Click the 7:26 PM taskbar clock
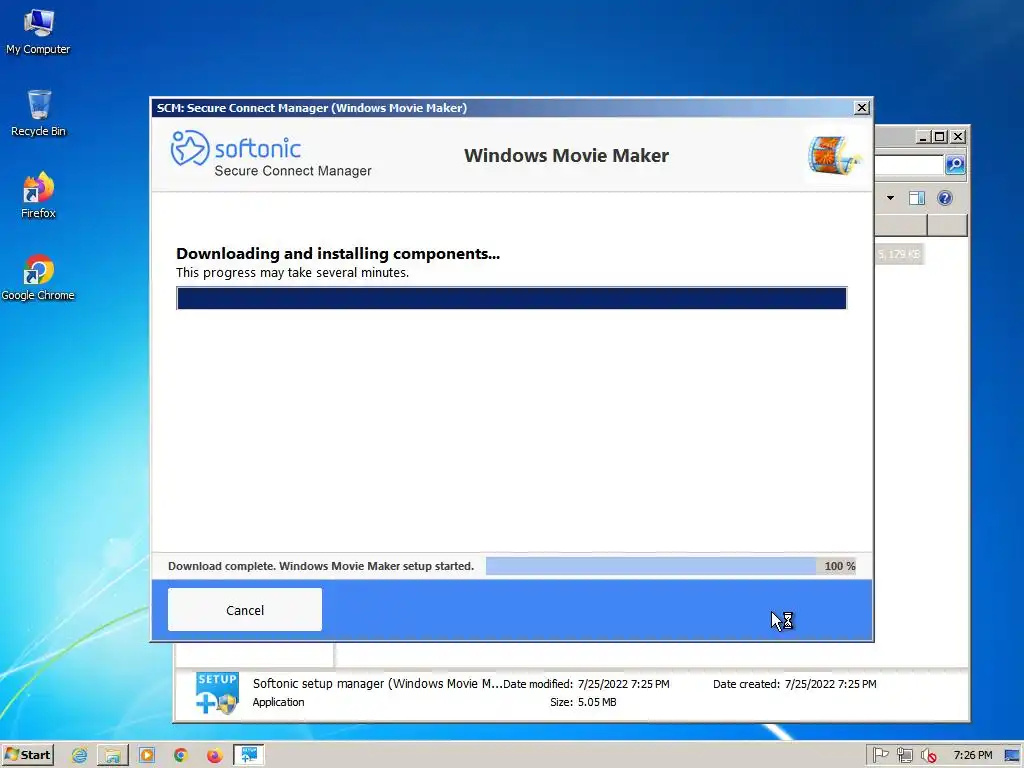1024x768 pixels. tap(972, 755)
